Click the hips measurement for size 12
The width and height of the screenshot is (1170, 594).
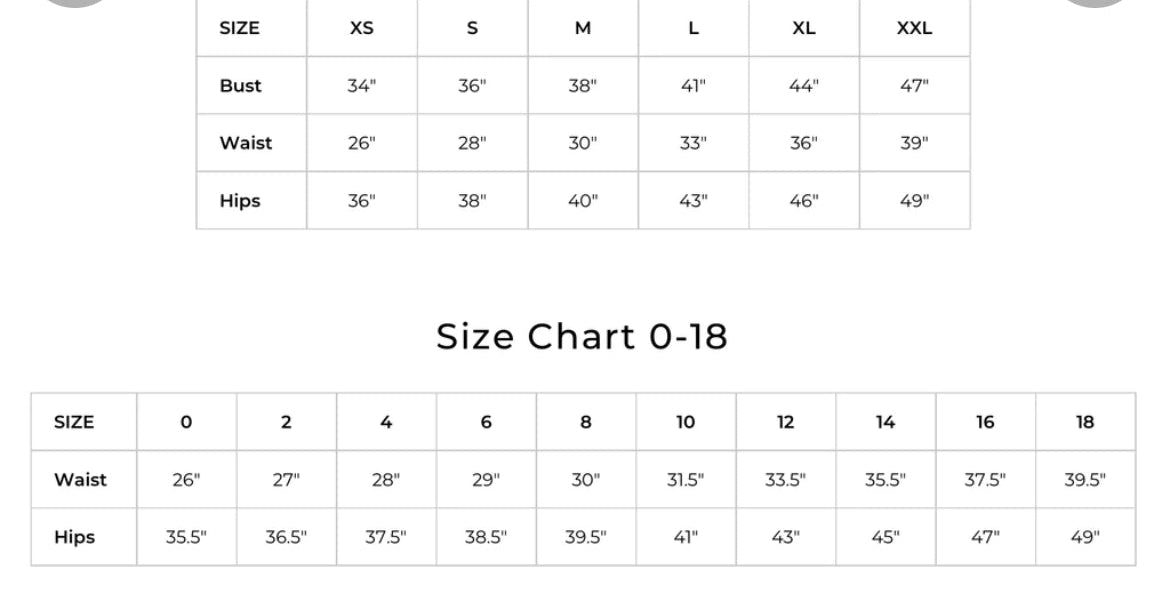785,537
